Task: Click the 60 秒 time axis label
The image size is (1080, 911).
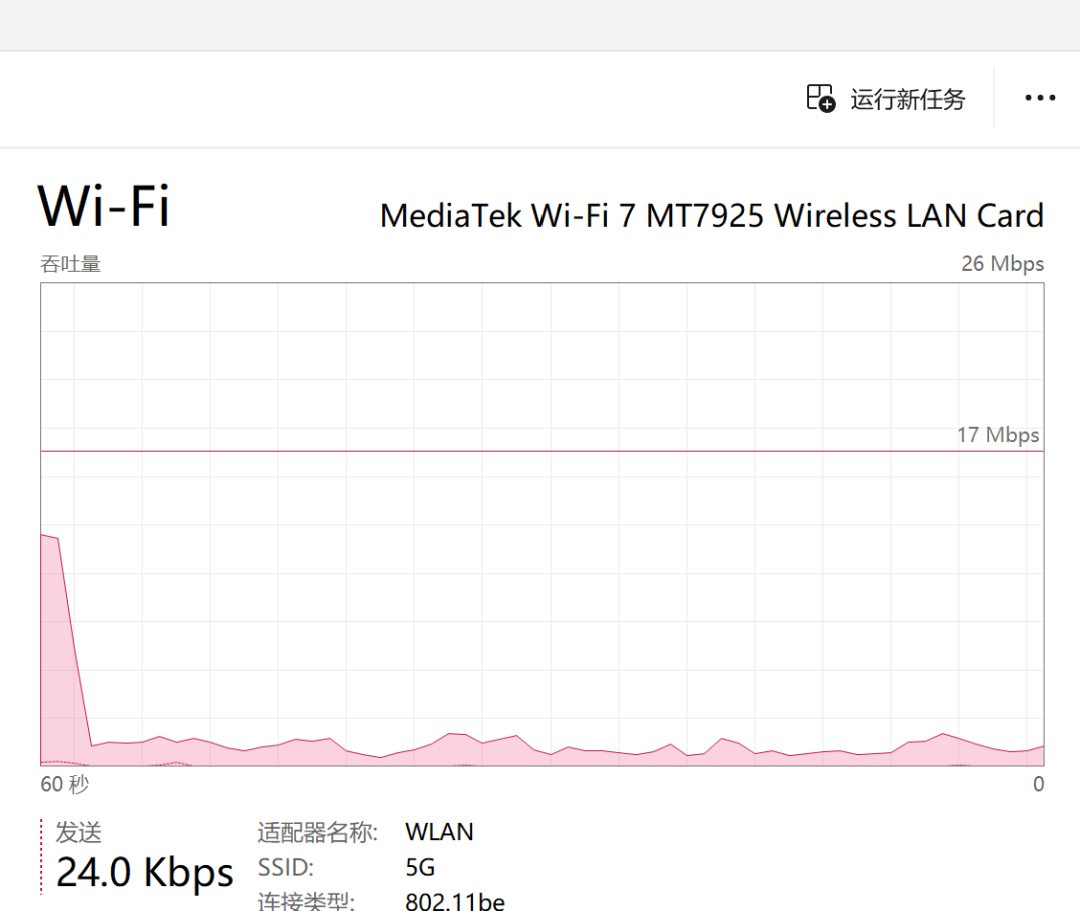Action: click(65, 784)
